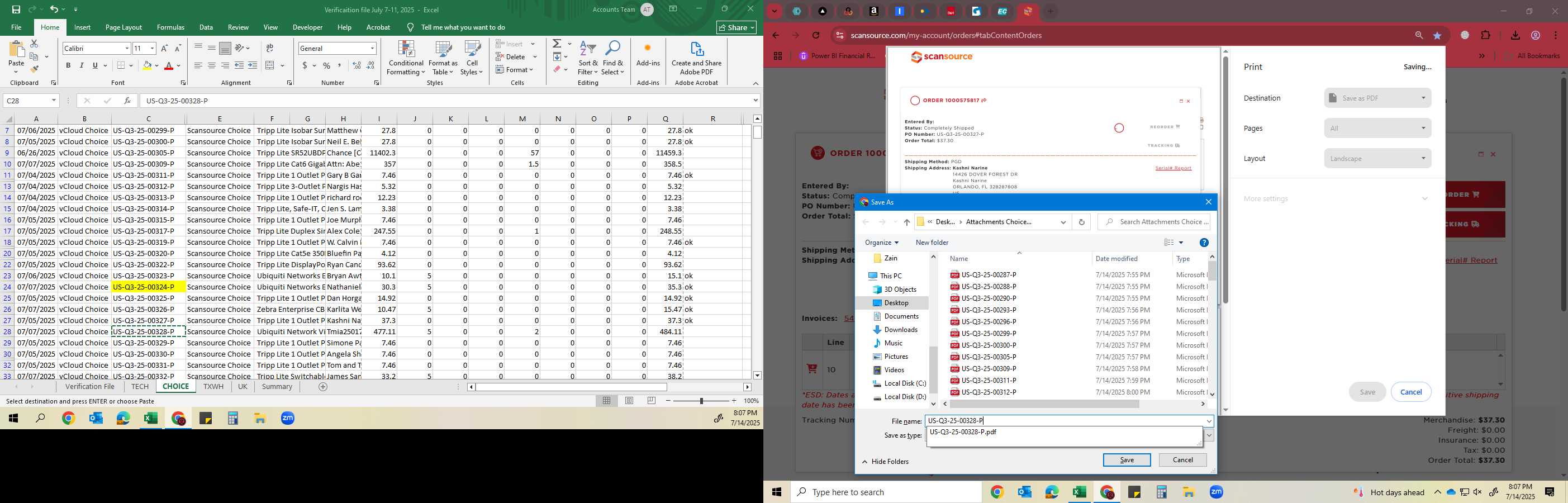
Task: Expand the Name Box dropdown for C28
Action: [x=54, y=101]
